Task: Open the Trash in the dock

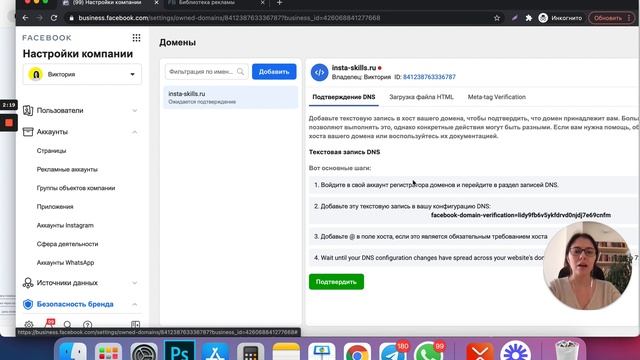Action: pos(567,350)
